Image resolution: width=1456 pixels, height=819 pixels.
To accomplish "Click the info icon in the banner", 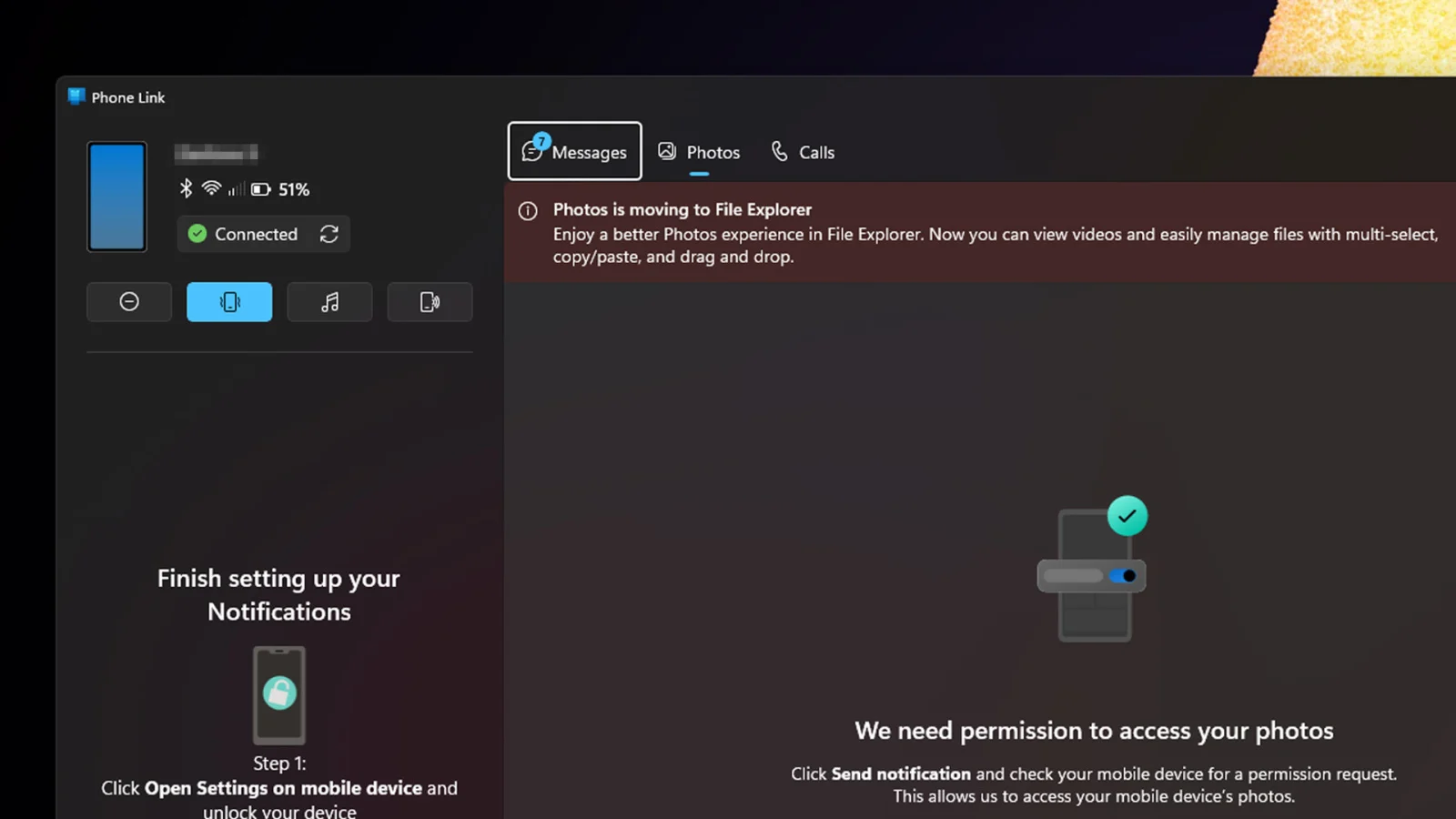I will 528,211.
